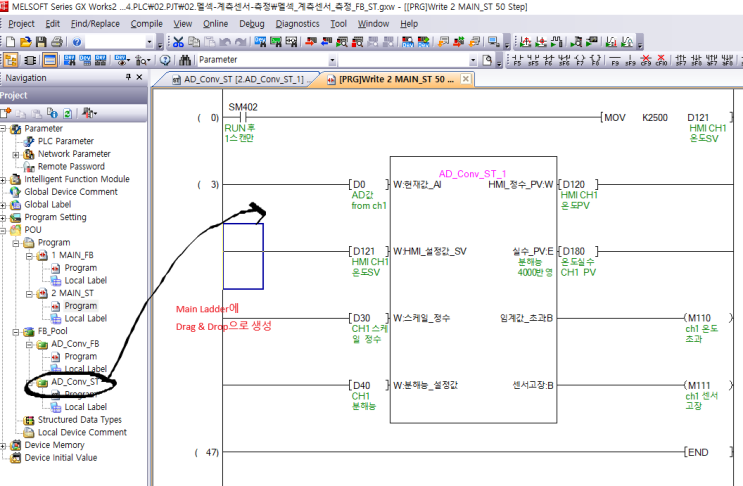Close the Navigation pane with the X
Viewport: 743px width, 486px height.
click(x=139, y=77)
